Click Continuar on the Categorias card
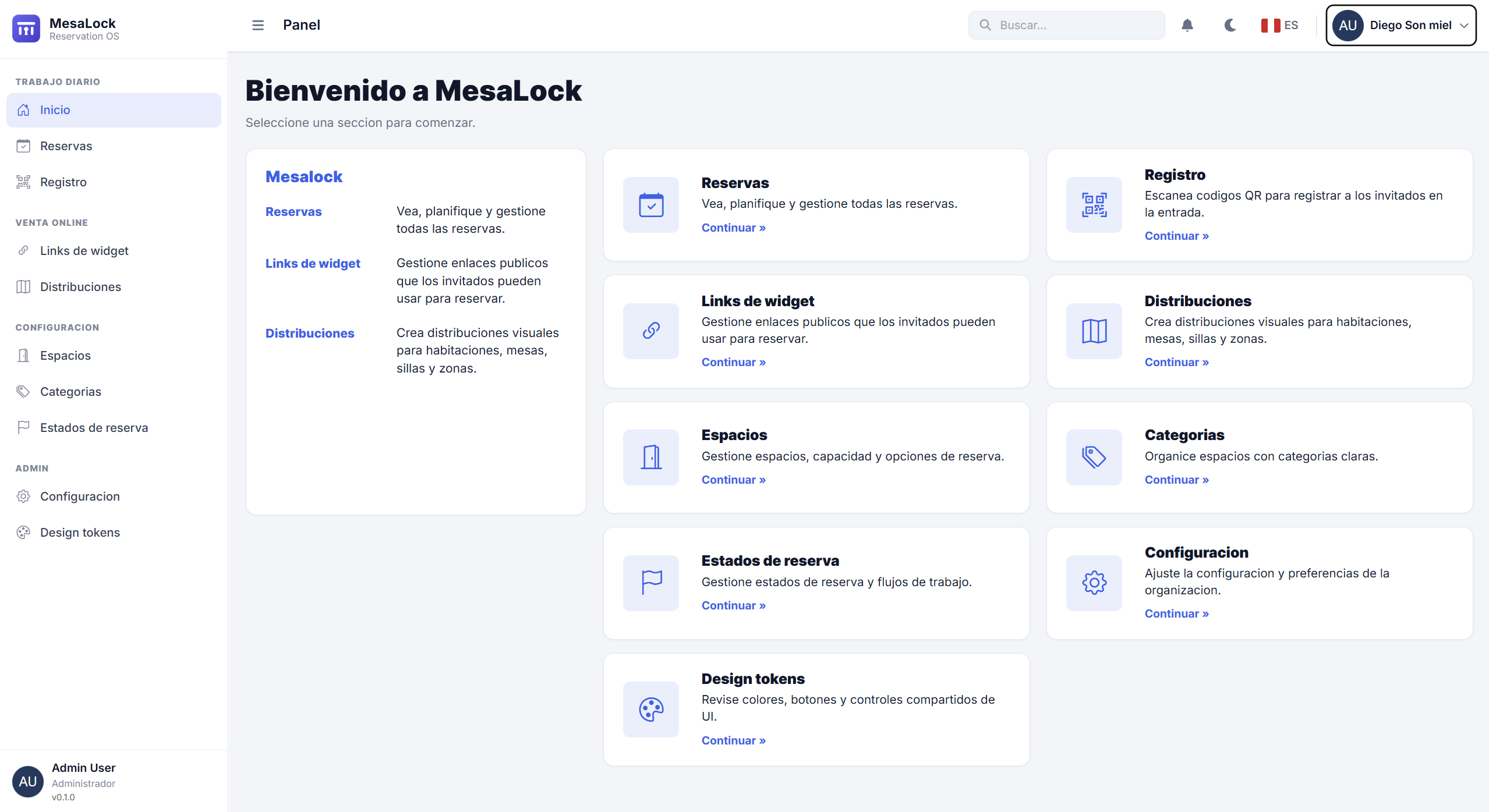The height and width of the screenshot is (812, 1489). pyautogui.click(x=1177, y=480)
